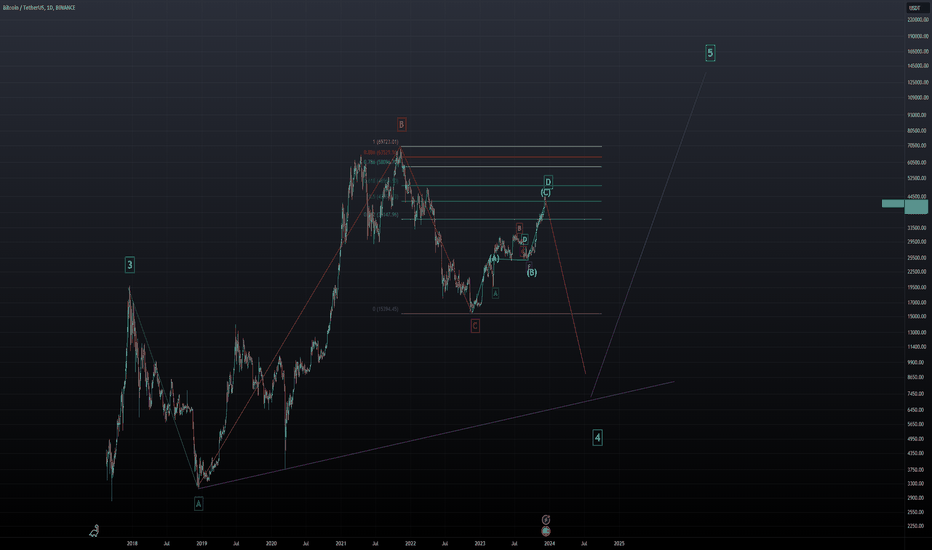Select the teal wave 3 label
932x550 pixels.
coord(130,265)
